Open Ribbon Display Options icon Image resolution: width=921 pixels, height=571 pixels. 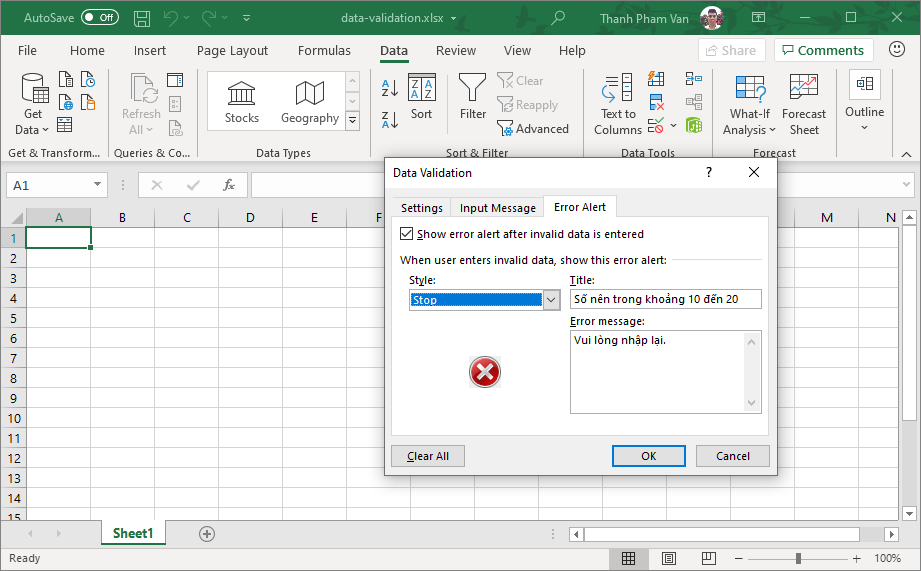(x=758, y=18)
